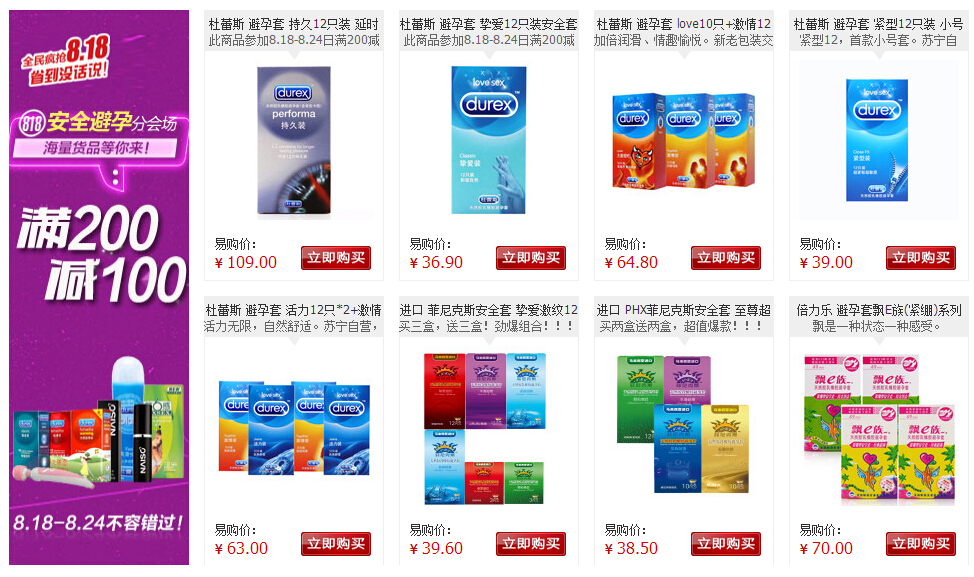This screenshot has height=577, width=974.
Task: Click buy now for the ¥64.80 Durex bundle
Action: (x=726, y=258)
